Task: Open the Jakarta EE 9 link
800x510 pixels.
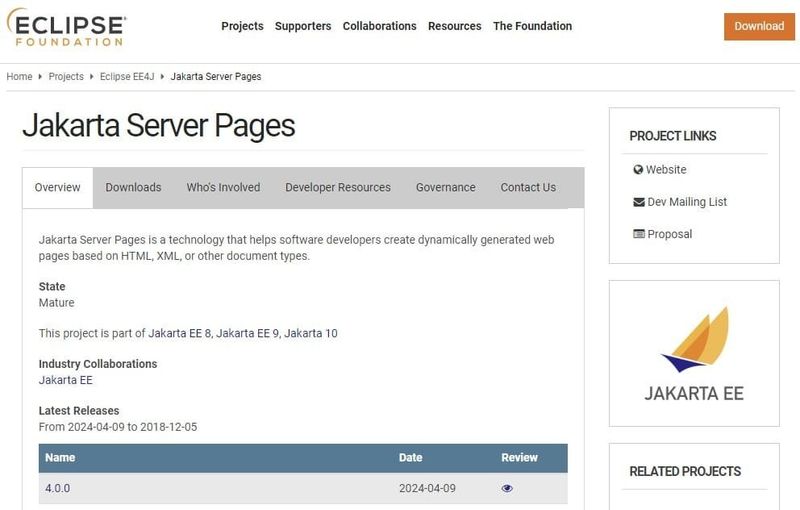Action: [x=247, y=334]
